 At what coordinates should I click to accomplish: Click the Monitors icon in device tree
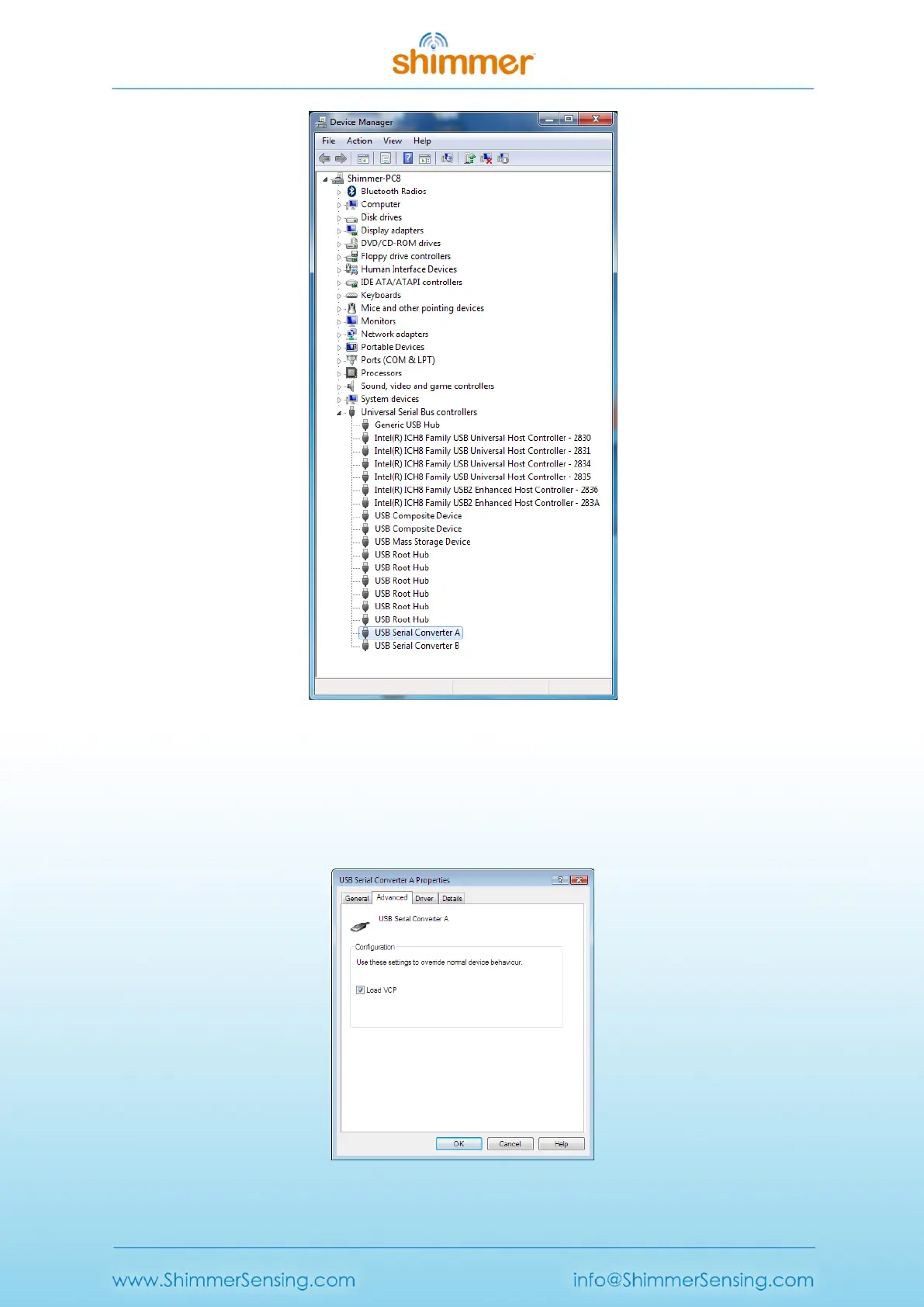coord(351,321)
